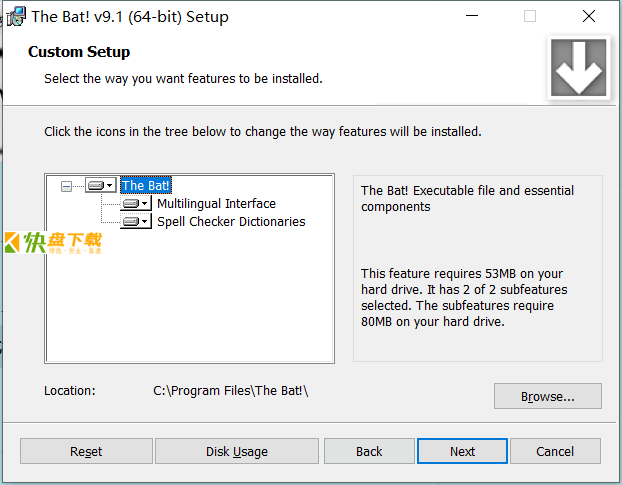Open Multilingual Interface install-state dropdown
The image size is (622, 485).
tap(136, 203)
